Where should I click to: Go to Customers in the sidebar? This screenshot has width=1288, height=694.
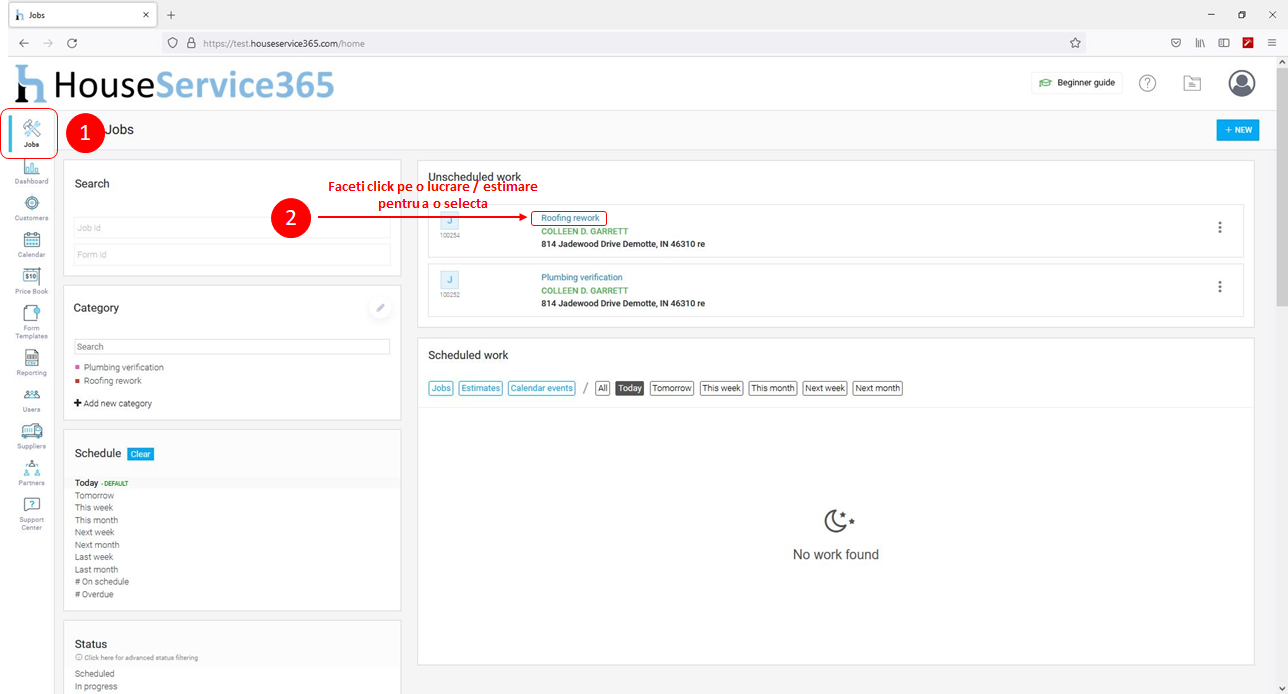click(x=31, y=204)
